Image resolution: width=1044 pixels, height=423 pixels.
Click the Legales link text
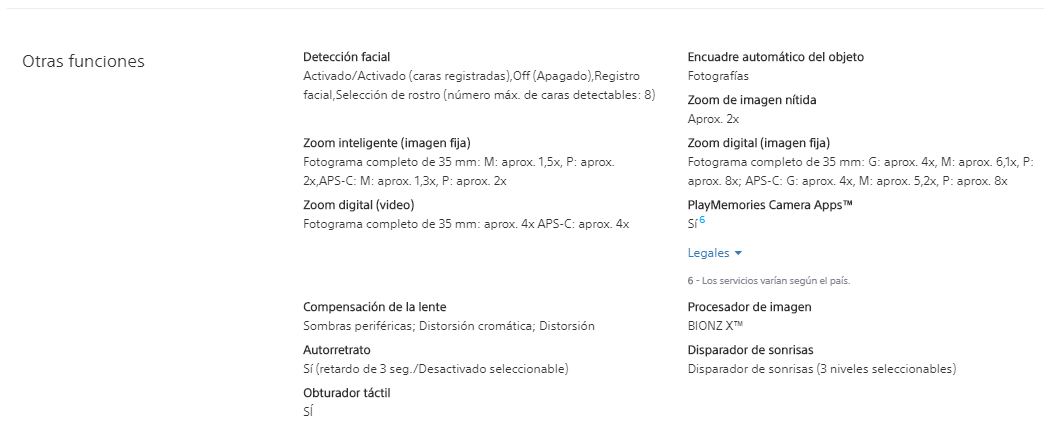coord(708,253)
